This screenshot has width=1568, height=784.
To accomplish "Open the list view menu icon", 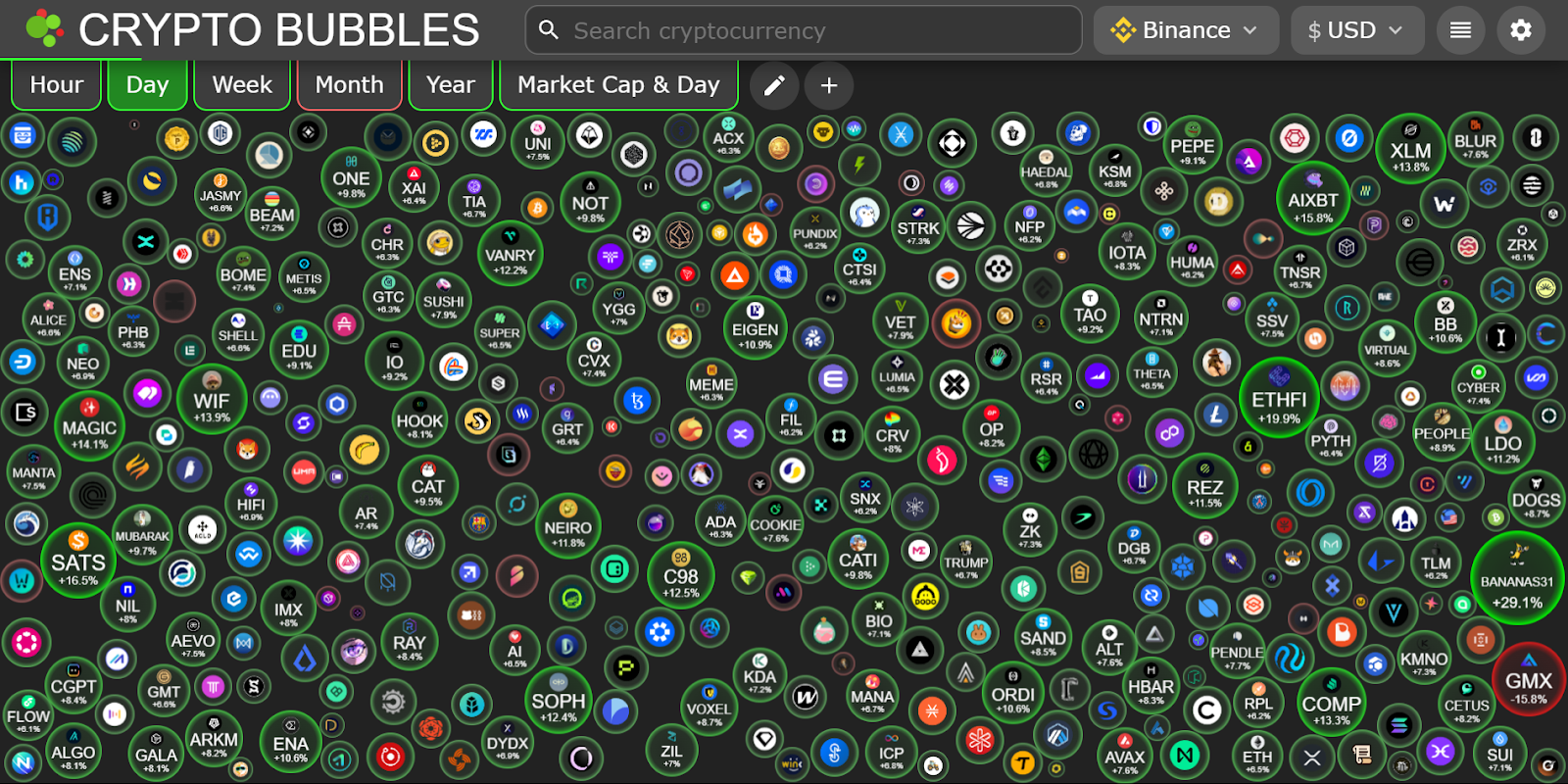I will click(1460, 30).
